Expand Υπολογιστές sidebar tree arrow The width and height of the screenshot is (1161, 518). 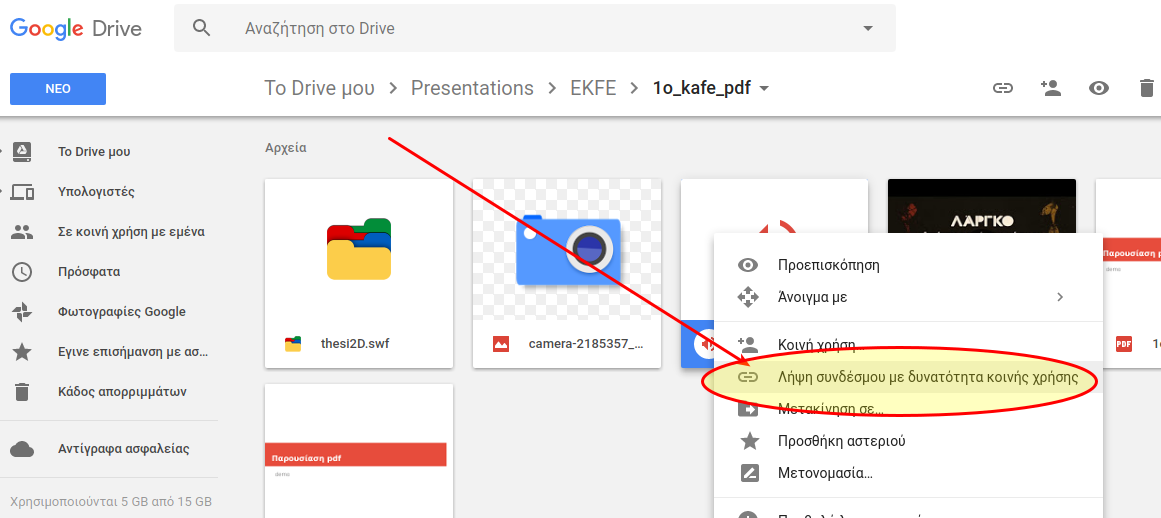2,192
